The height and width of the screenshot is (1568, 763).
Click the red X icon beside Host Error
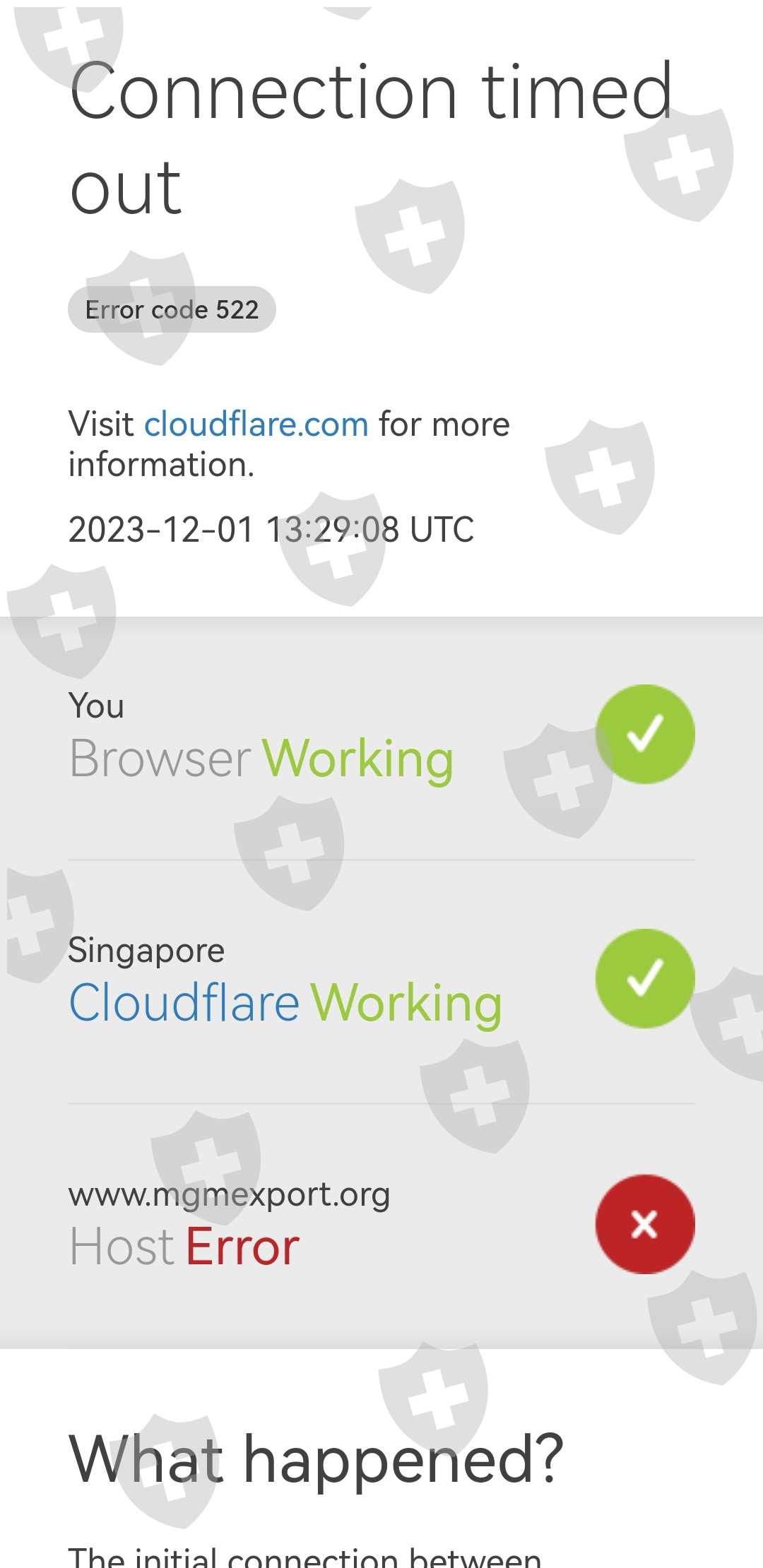645,1224
